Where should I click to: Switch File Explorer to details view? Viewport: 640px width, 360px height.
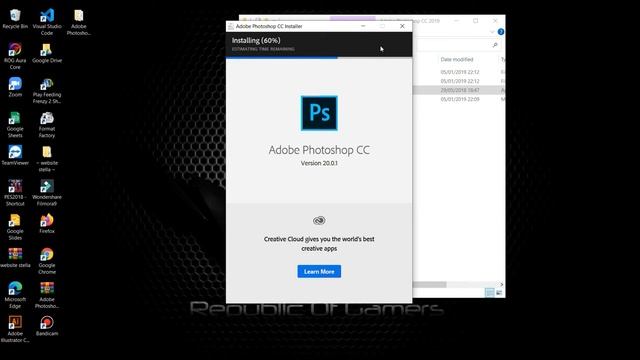point(489,292)
